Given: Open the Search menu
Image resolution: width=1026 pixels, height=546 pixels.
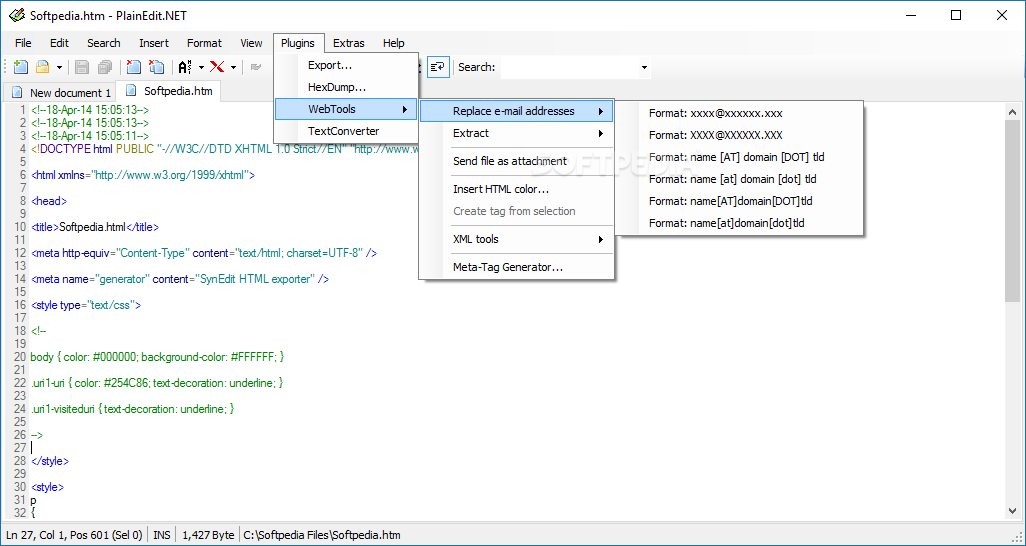Looking at the screenshot, I should point(103,43).
